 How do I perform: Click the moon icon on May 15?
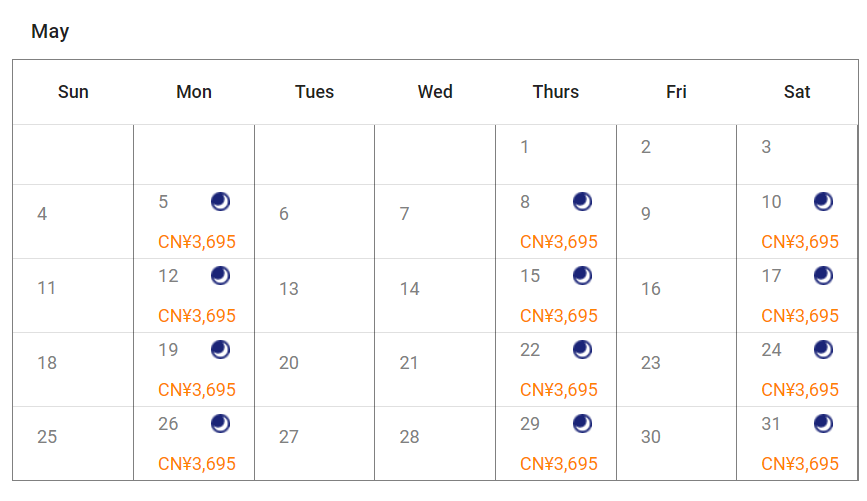(583, 276)
